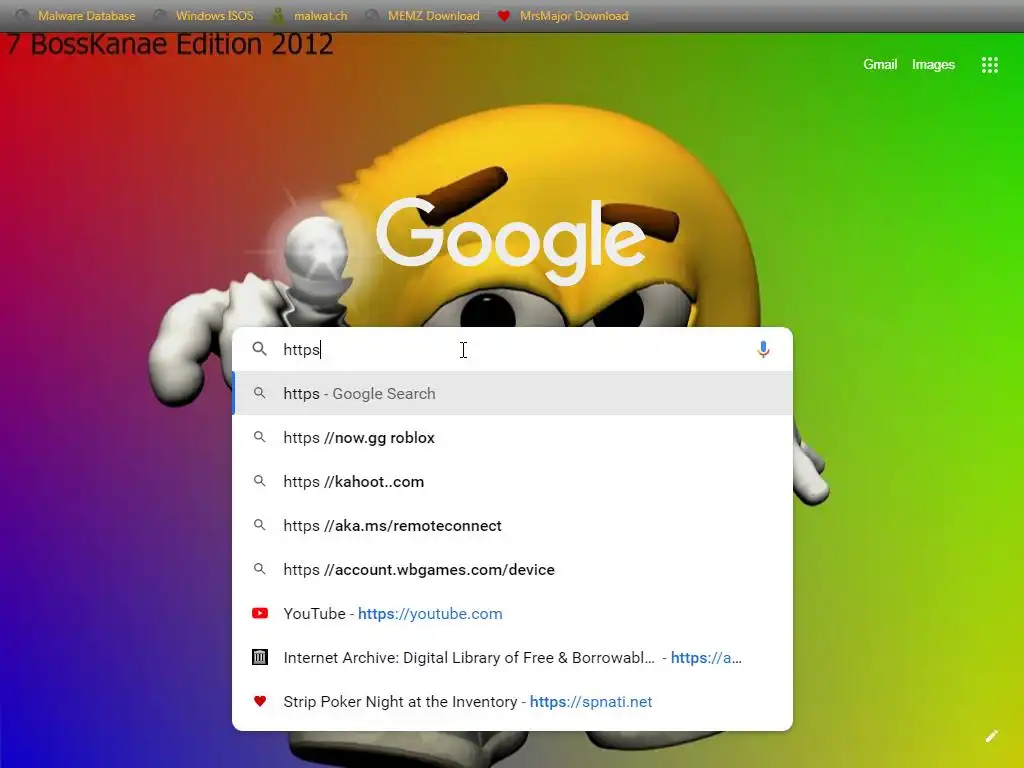This screenshot has width=1024, height=768.
Task: Click the Google logo
Action: (x=511, y=240)
